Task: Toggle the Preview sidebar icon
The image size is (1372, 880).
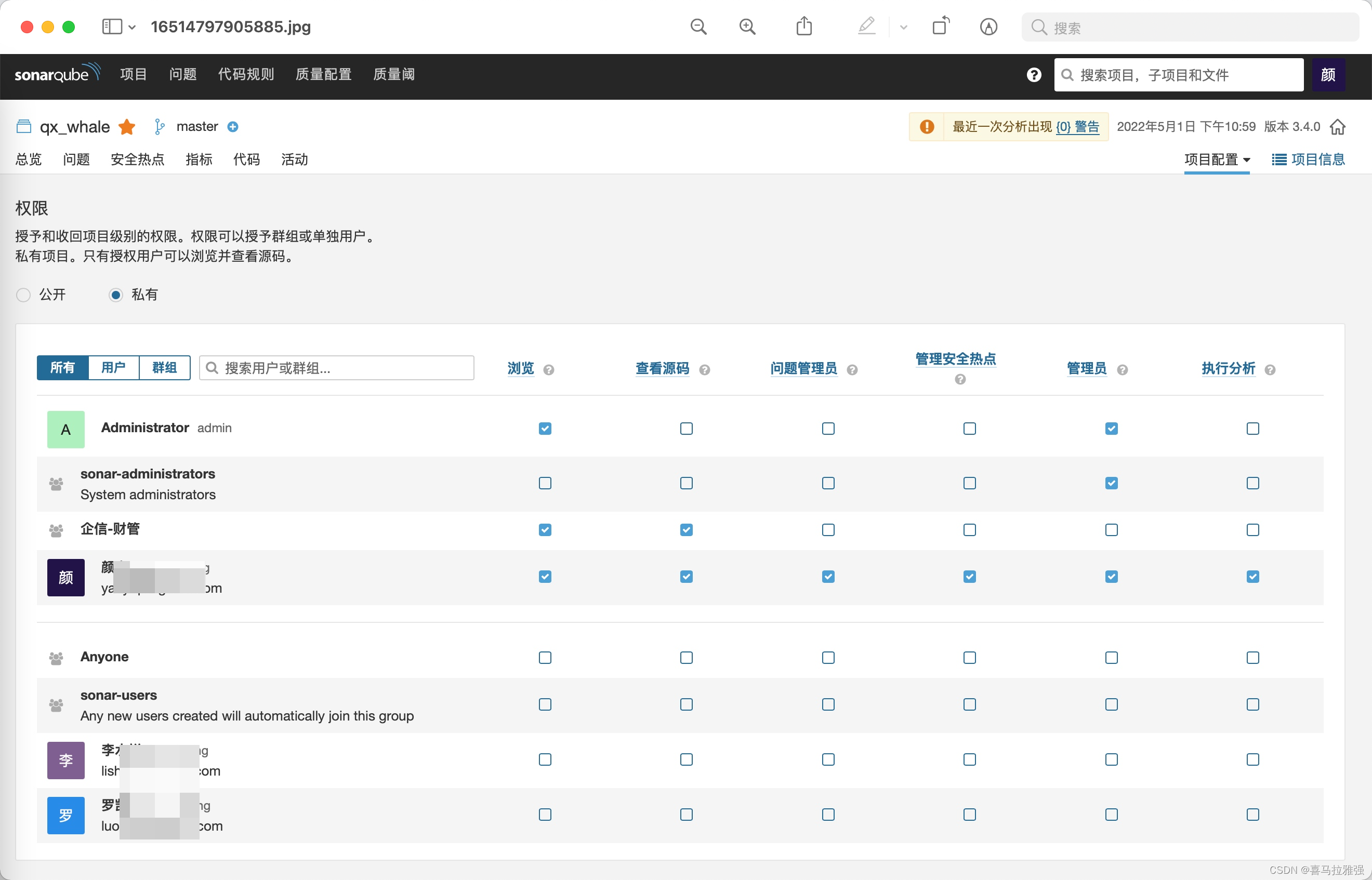Action: coord(112,27)
